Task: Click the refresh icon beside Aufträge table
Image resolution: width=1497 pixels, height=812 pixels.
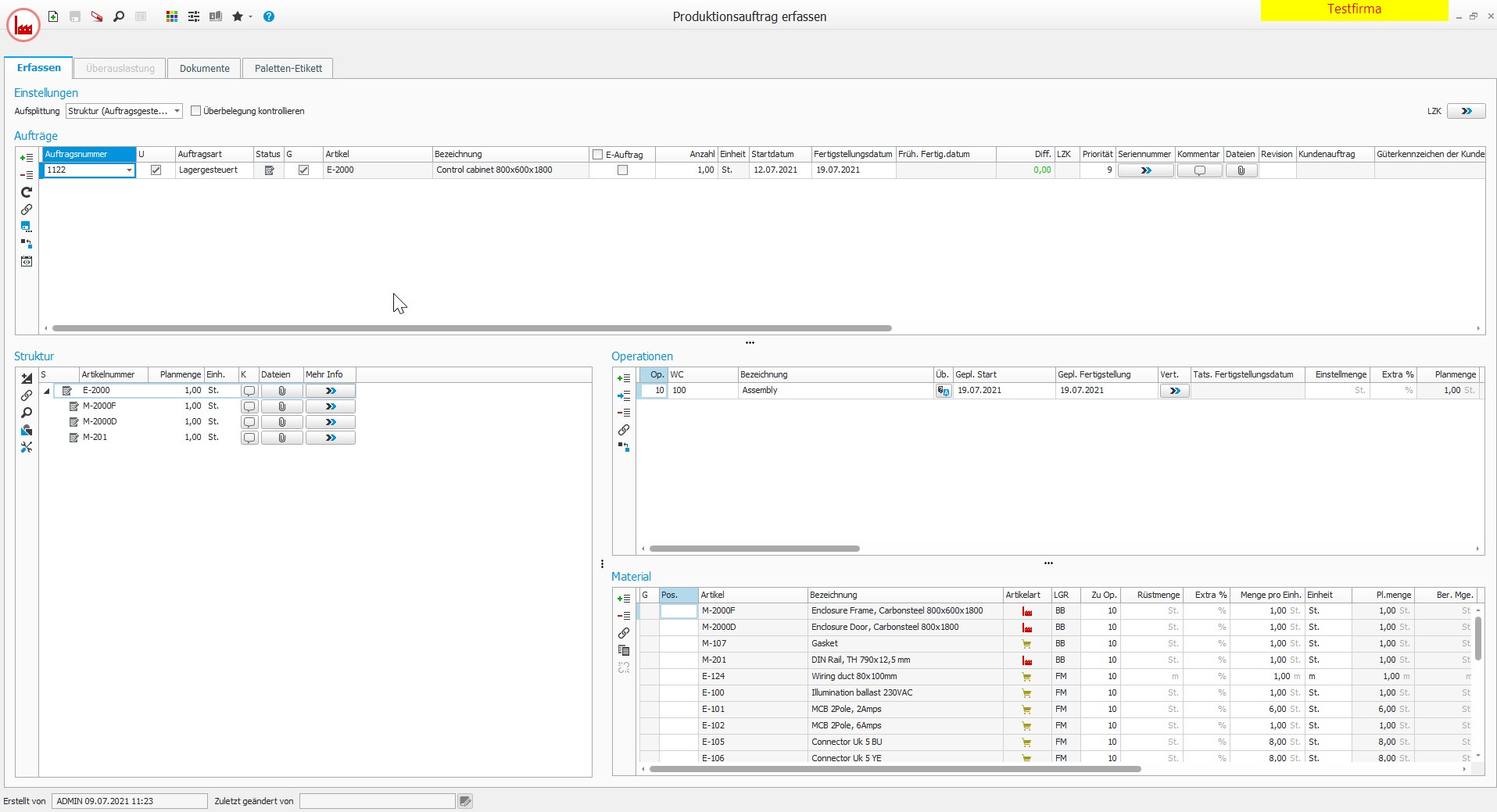Action: tap(27, 192)
